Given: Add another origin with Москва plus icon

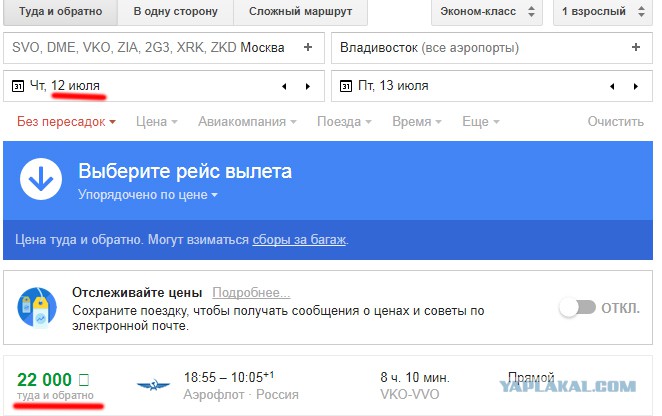Looking at the screenshot, I should point(308,47).
